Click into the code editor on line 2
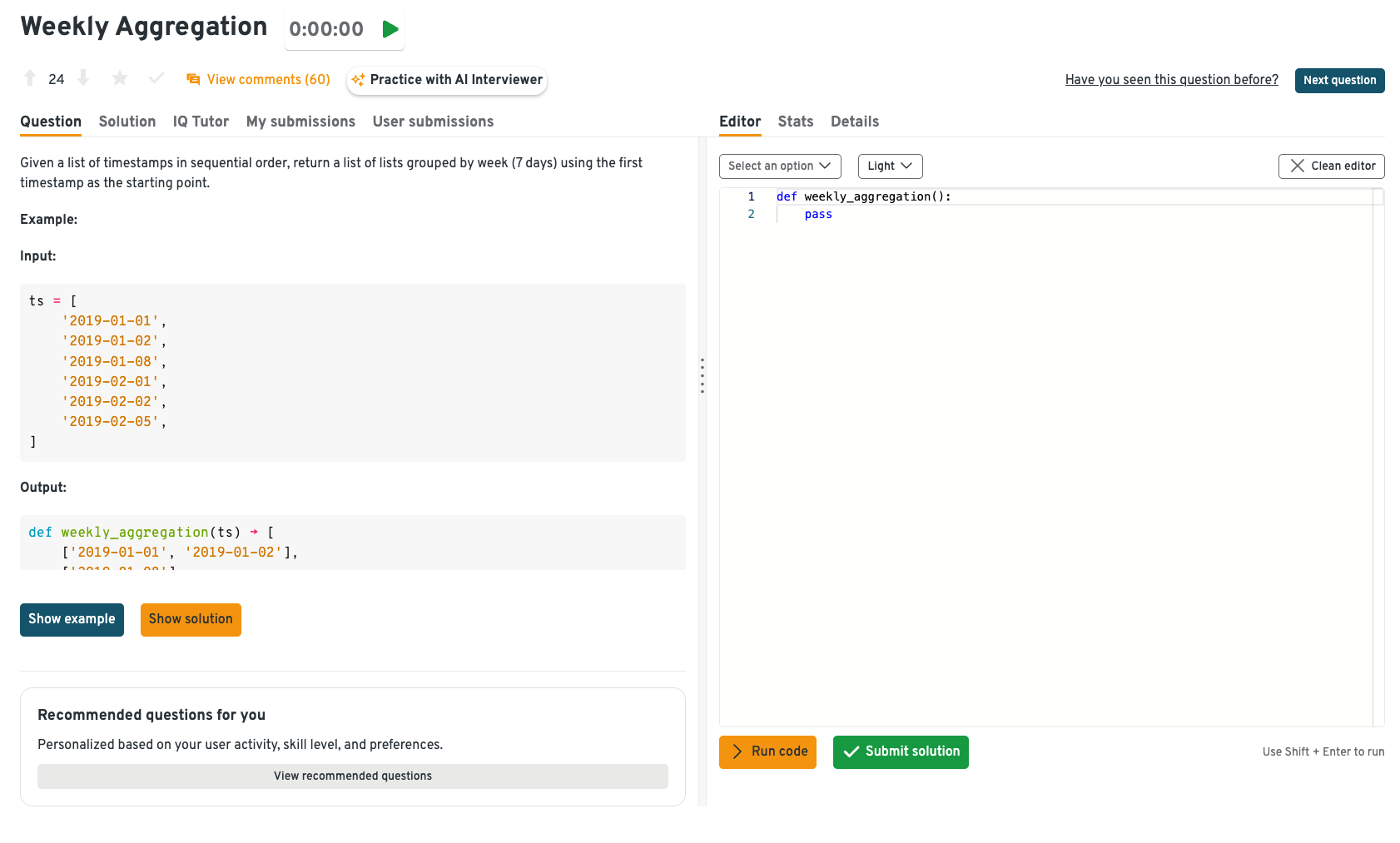Viewport: 1400px width, 843px height. pyautogui.click(x=916, y=215)
